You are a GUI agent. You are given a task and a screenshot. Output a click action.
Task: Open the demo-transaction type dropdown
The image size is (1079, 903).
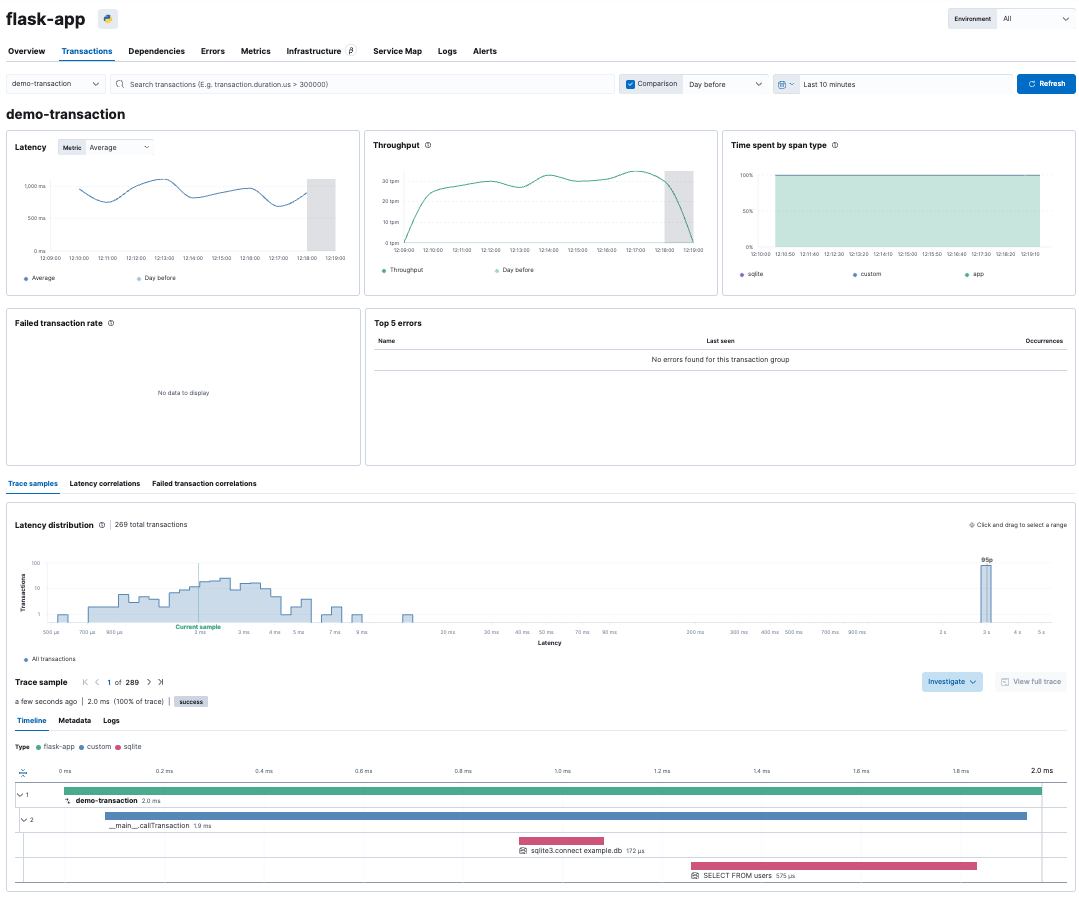[x=56, y=84]
